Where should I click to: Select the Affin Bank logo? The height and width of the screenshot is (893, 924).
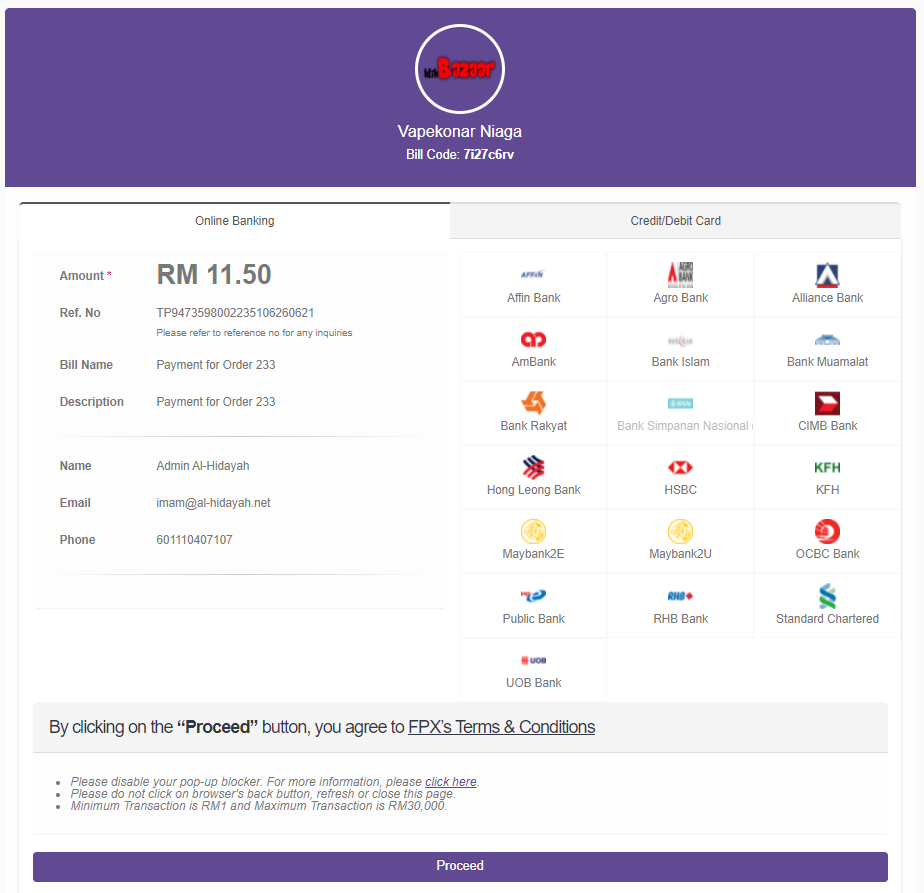point(533,275)
